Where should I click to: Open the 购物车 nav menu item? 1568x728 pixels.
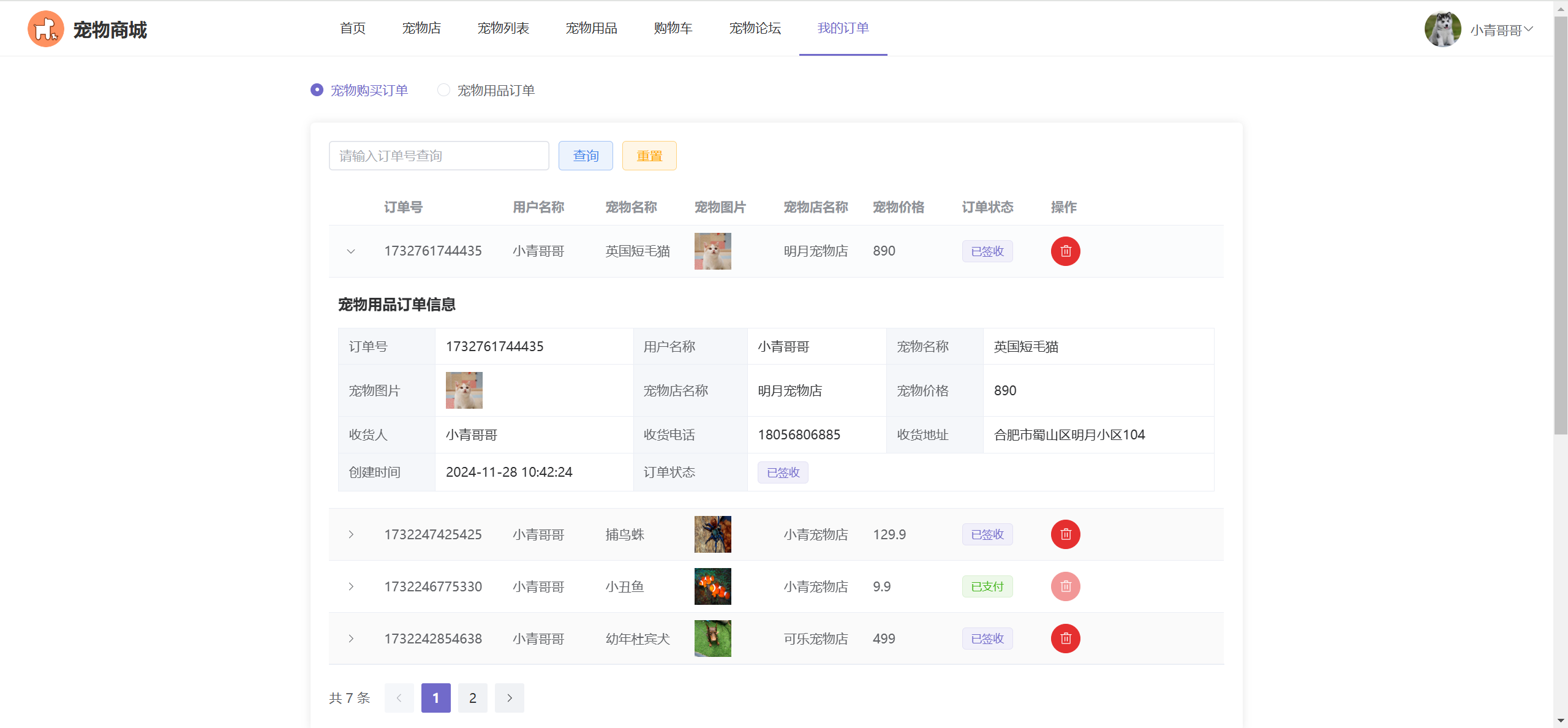click(x=673, y=28)
